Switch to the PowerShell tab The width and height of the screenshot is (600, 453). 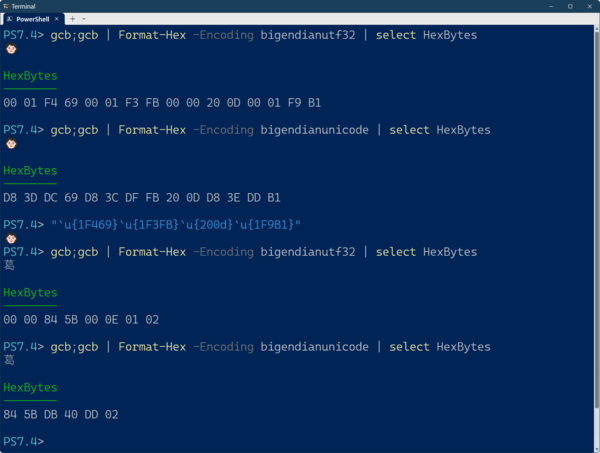click(33, 19)
